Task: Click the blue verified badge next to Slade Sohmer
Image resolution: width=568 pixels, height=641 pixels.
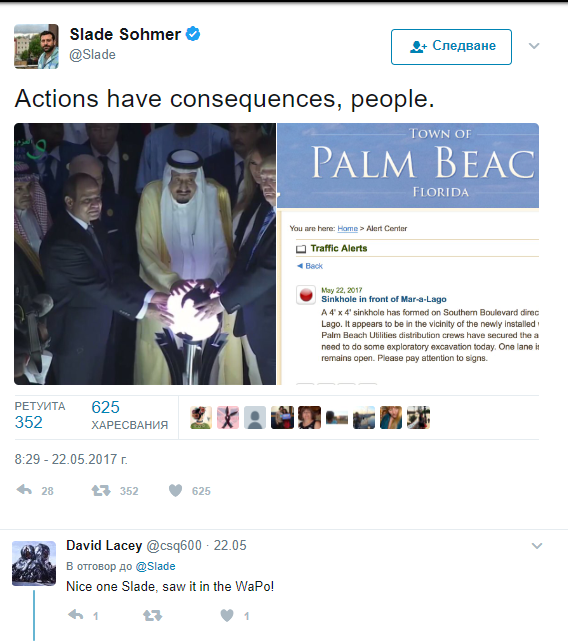Action: [x=193, y=34]
